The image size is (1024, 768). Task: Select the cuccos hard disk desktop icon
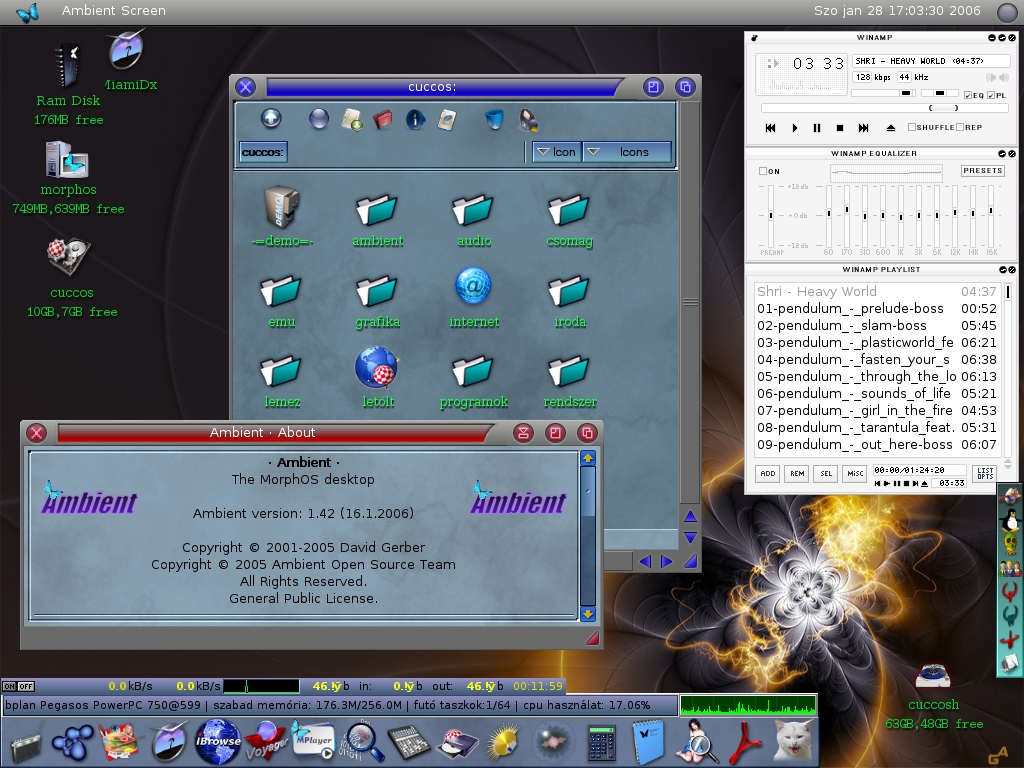point(68,257)
